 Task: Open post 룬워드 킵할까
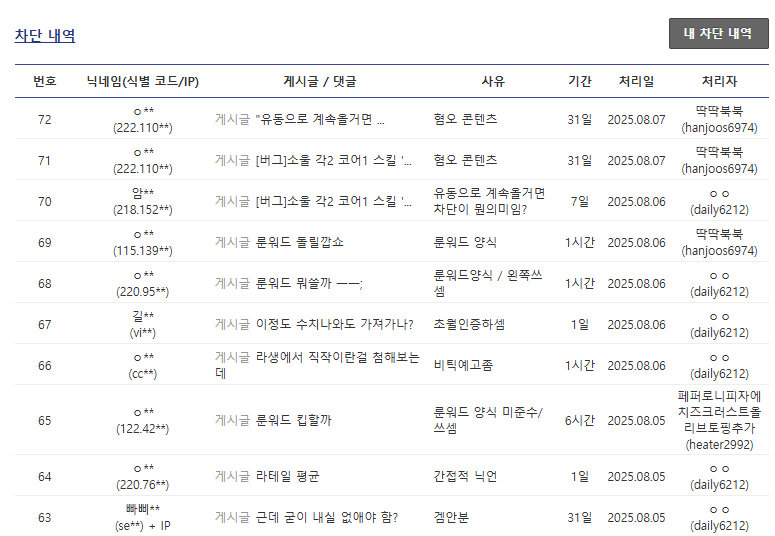294,420
